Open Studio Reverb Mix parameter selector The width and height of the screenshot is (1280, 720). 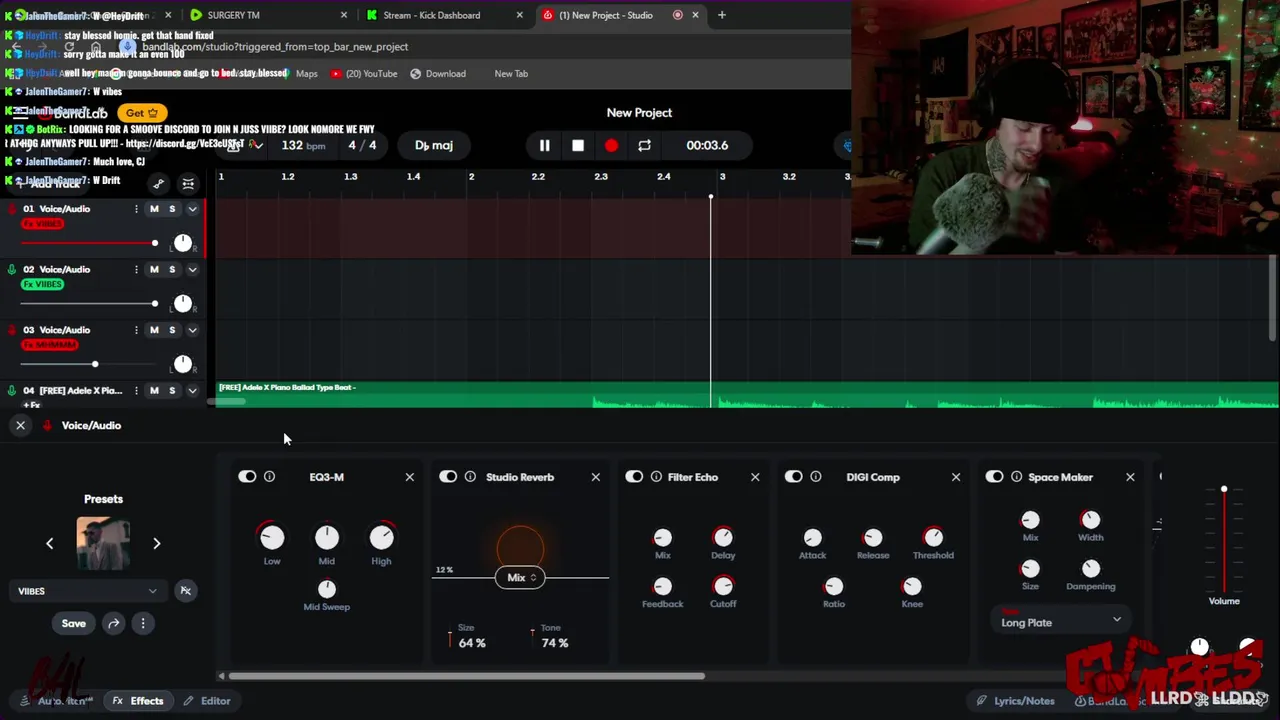coord(520,577)
